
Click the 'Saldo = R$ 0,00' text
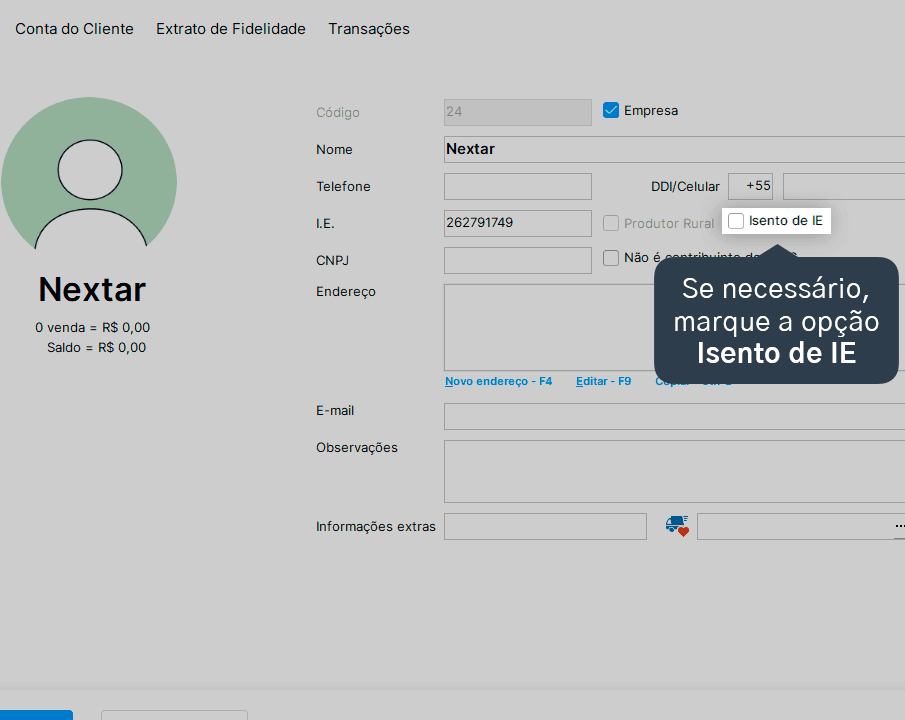click(96, 348)
